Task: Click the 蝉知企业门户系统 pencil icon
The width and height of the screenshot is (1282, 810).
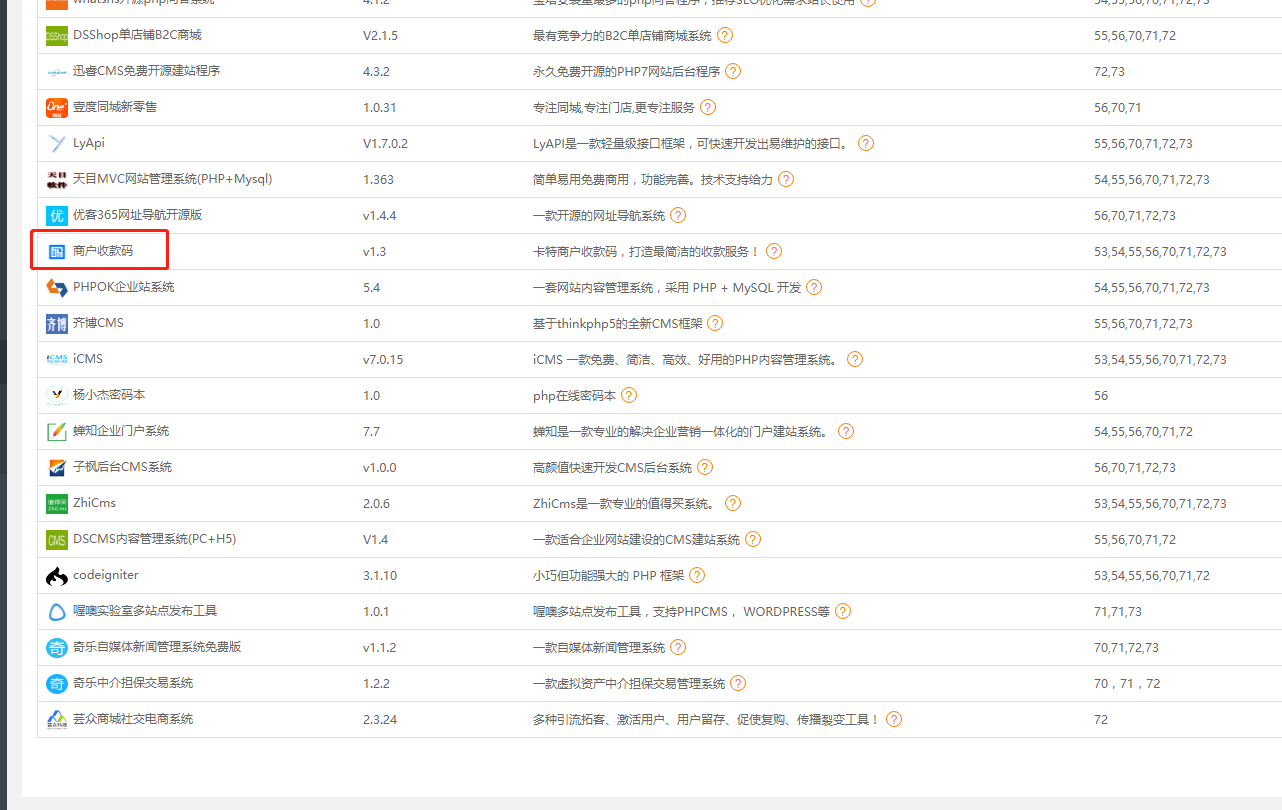Action: (57, 432)
